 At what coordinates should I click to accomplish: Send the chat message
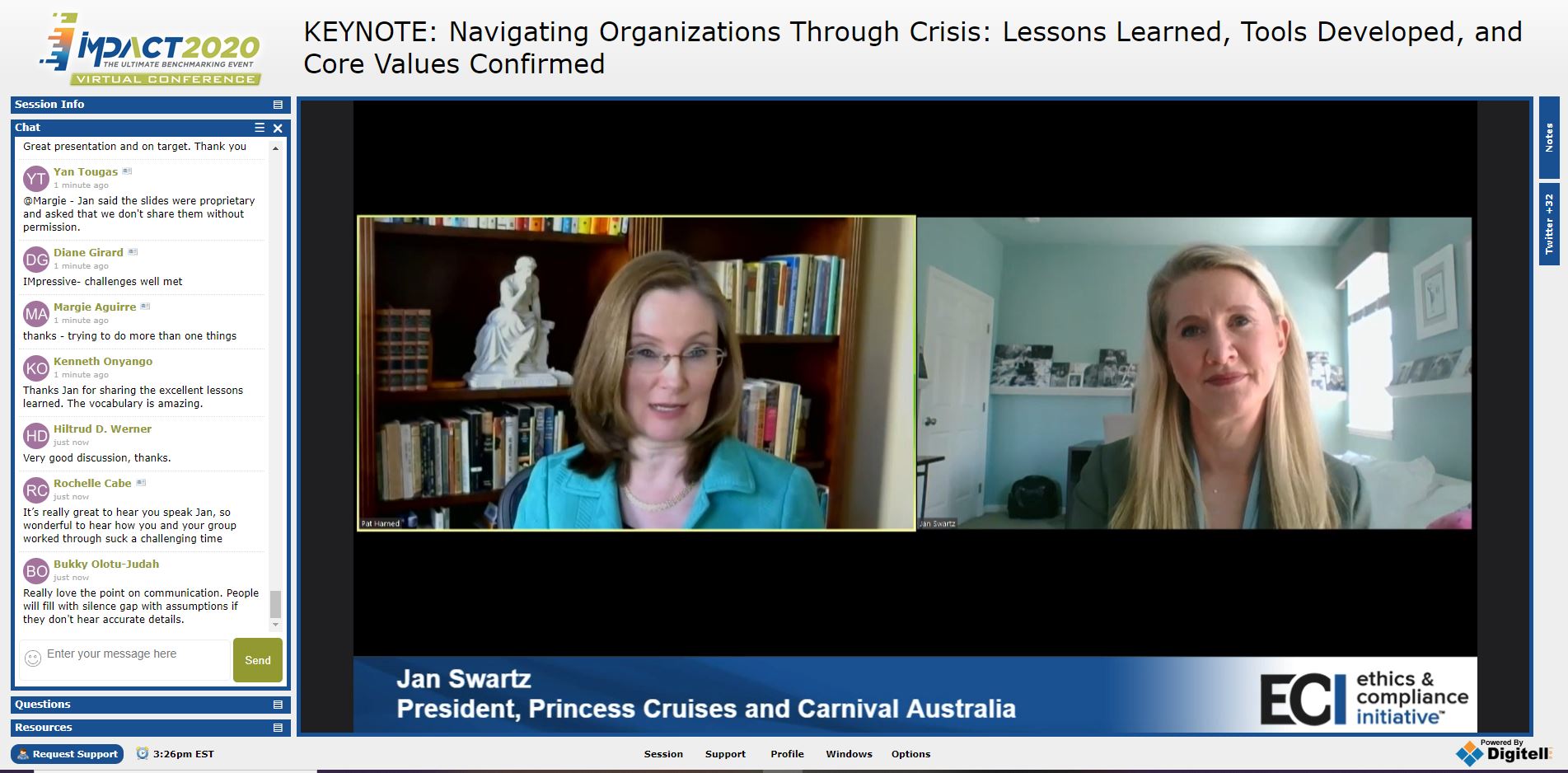258,660
